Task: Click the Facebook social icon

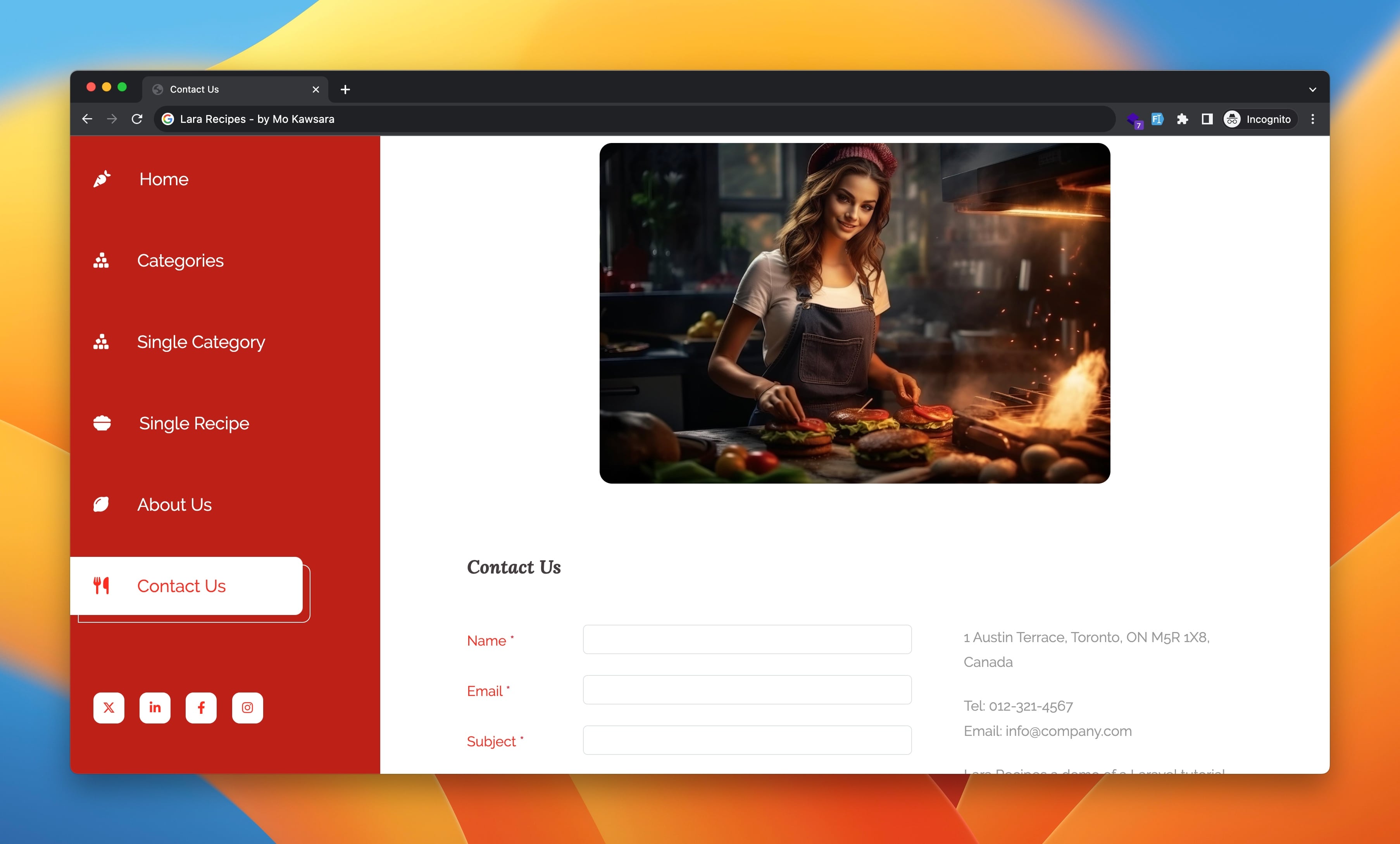Action: pyautogui.click(x=201, y=707)
